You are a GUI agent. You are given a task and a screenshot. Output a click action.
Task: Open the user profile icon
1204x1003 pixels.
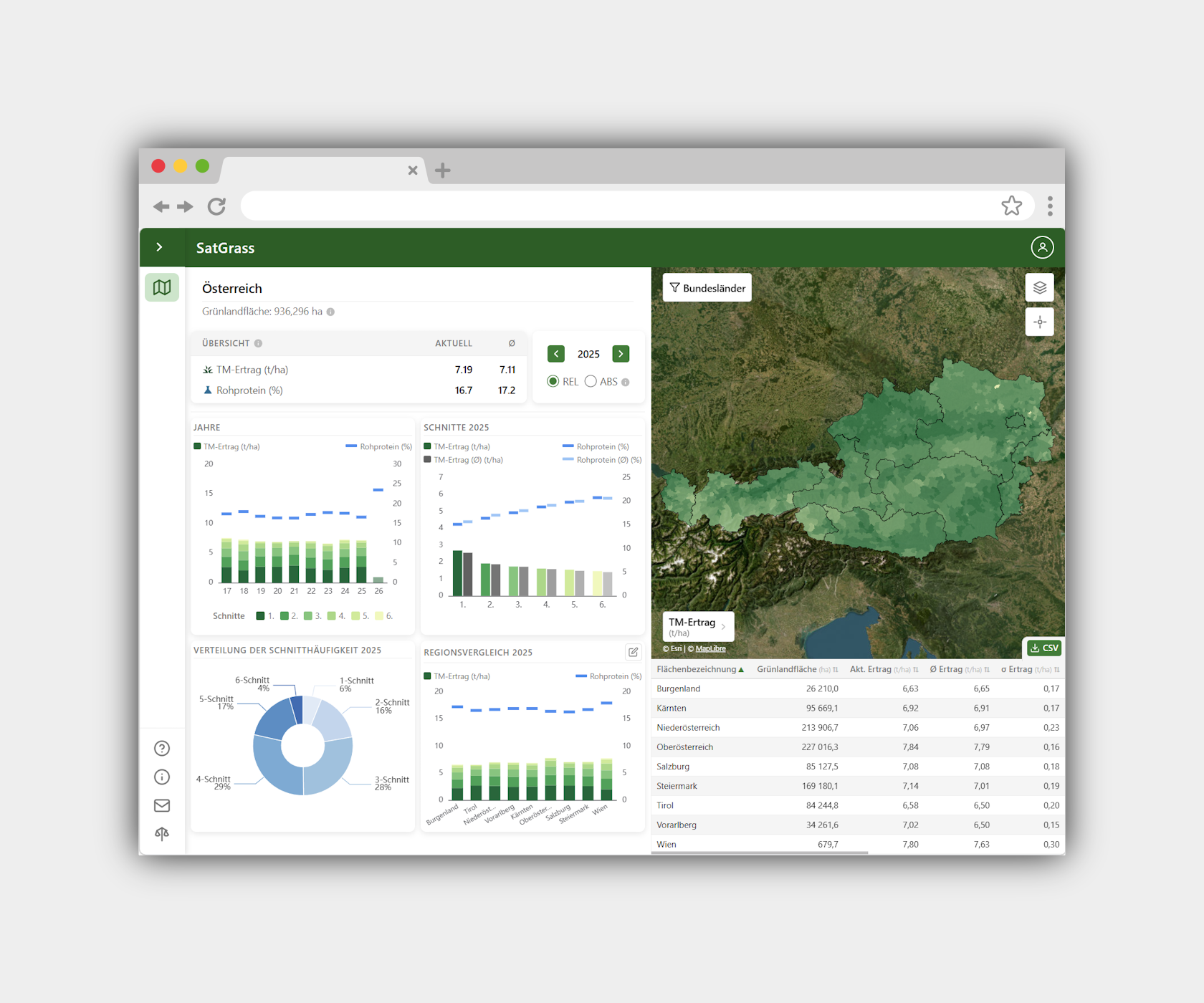tap(1042, 247)
